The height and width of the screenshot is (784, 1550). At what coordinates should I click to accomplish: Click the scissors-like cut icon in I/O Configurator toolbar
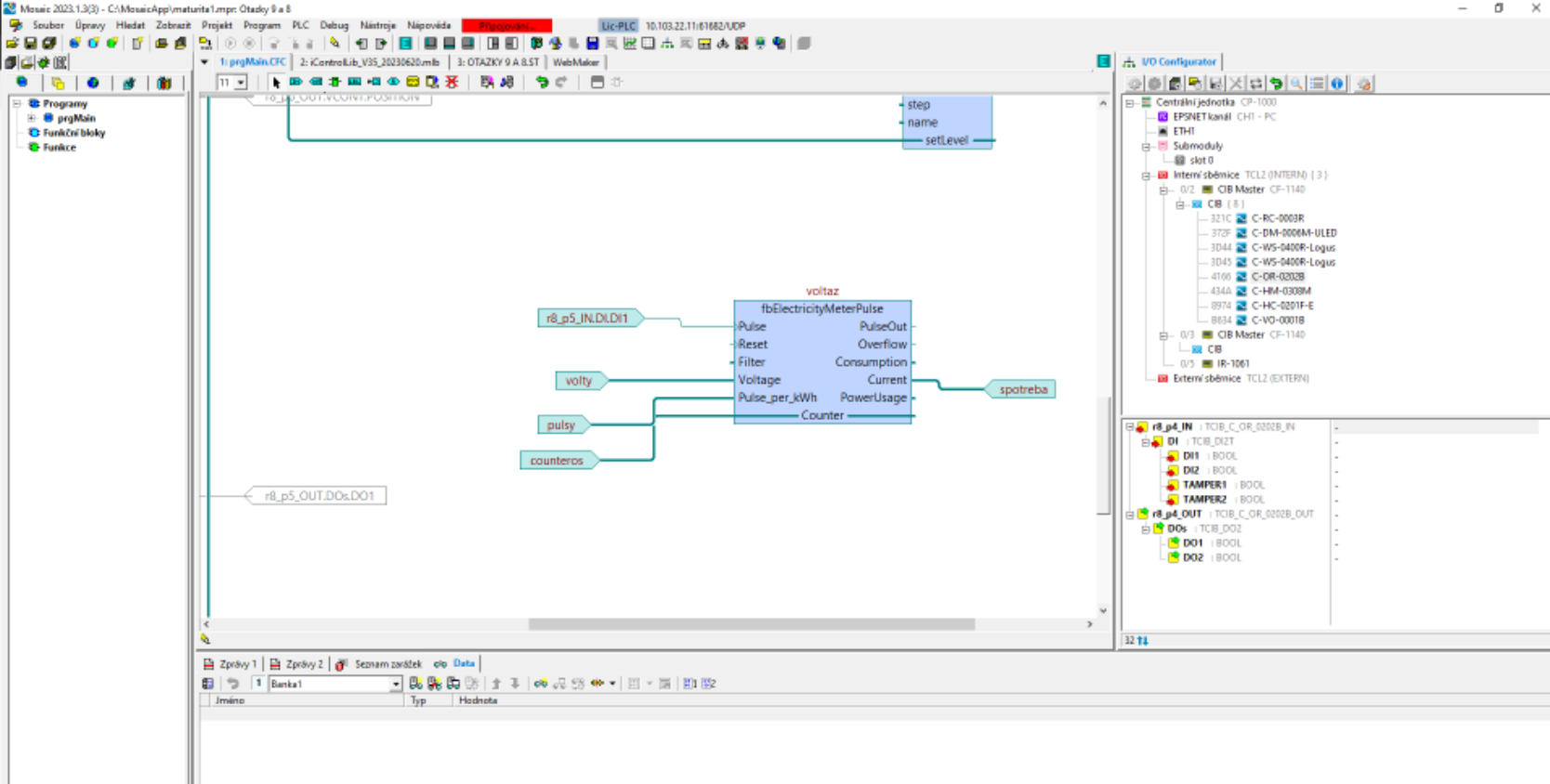point(1236,84)
